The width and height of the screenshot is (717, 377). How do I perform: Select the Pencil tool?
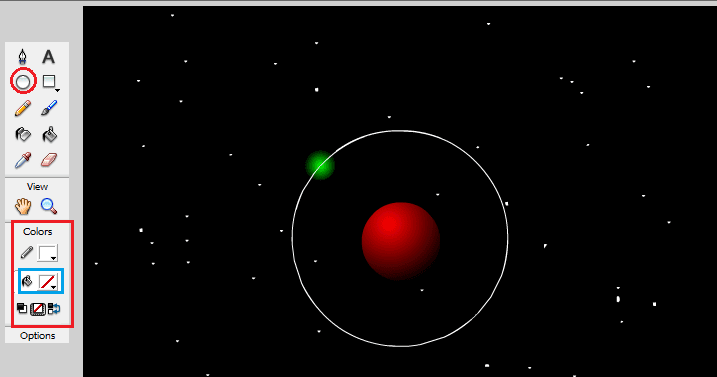[x=23, y=108]
